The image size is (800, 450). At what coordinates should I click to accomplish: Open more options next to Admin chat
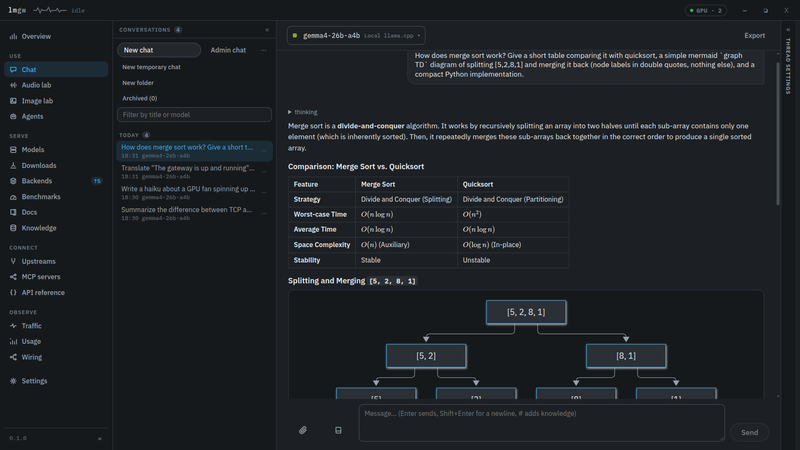point(263,50)
